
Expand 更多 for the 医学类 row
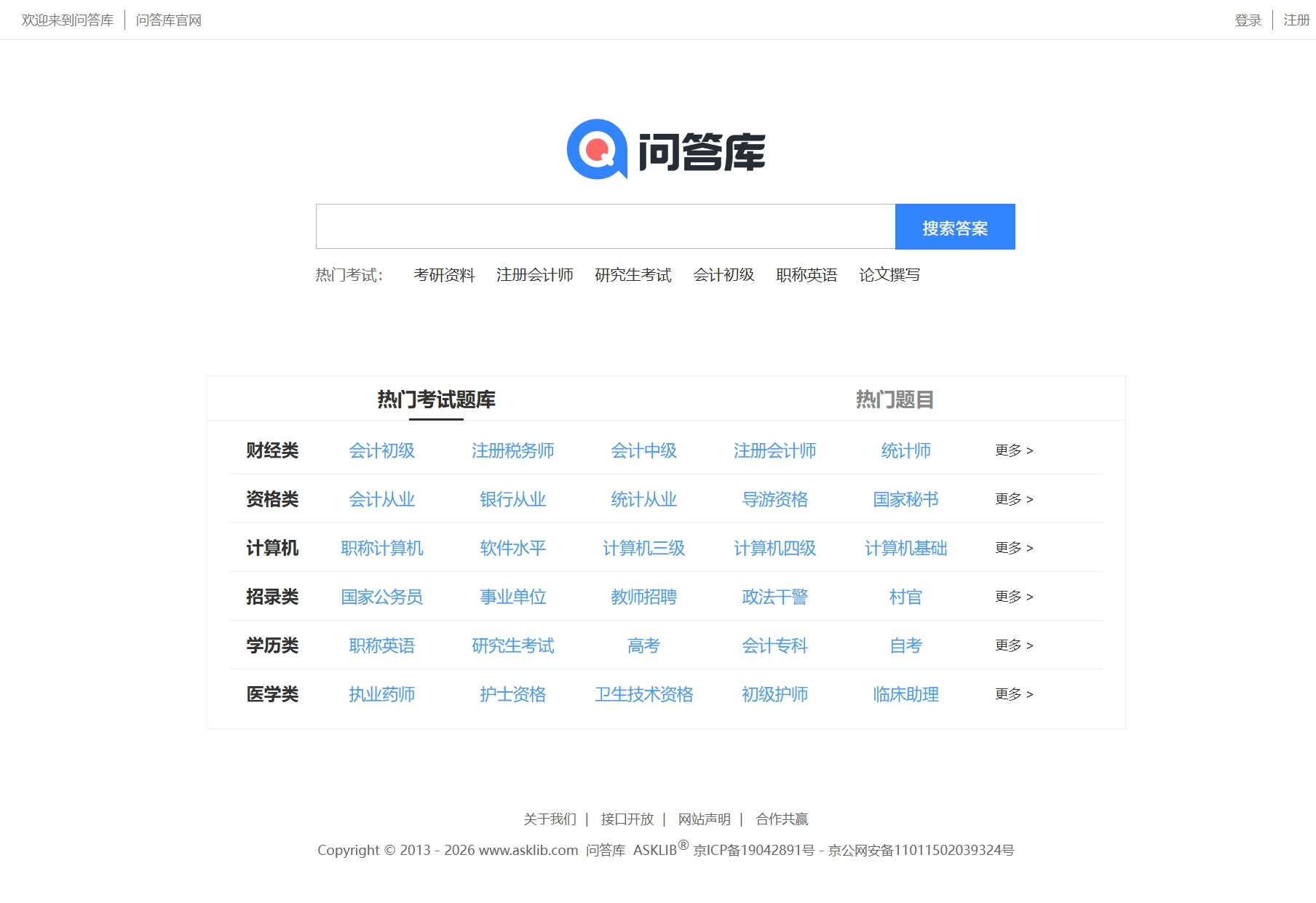(1012, 694)
